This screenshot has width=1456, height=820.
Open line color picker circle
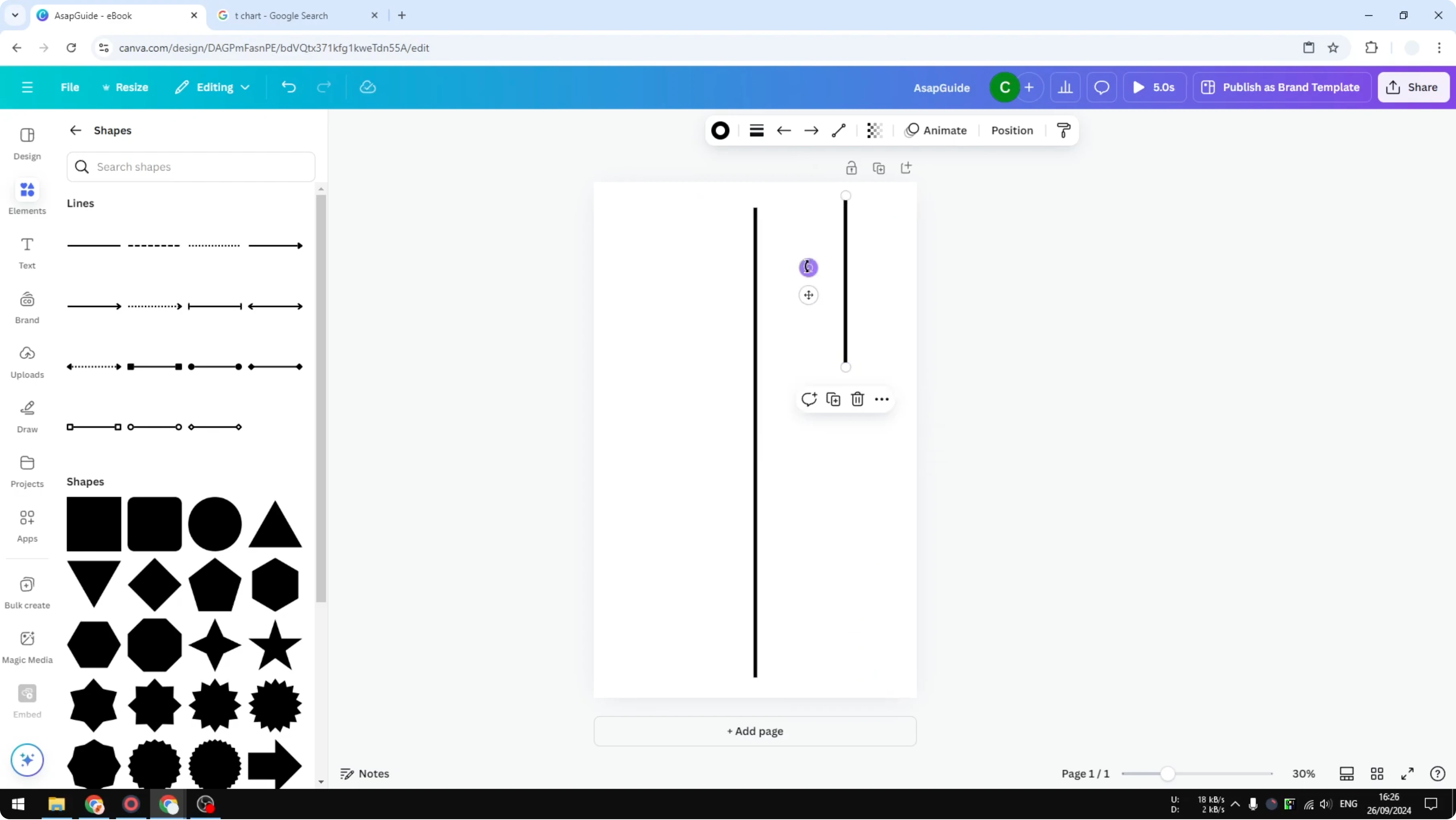[x=720, y=131]
